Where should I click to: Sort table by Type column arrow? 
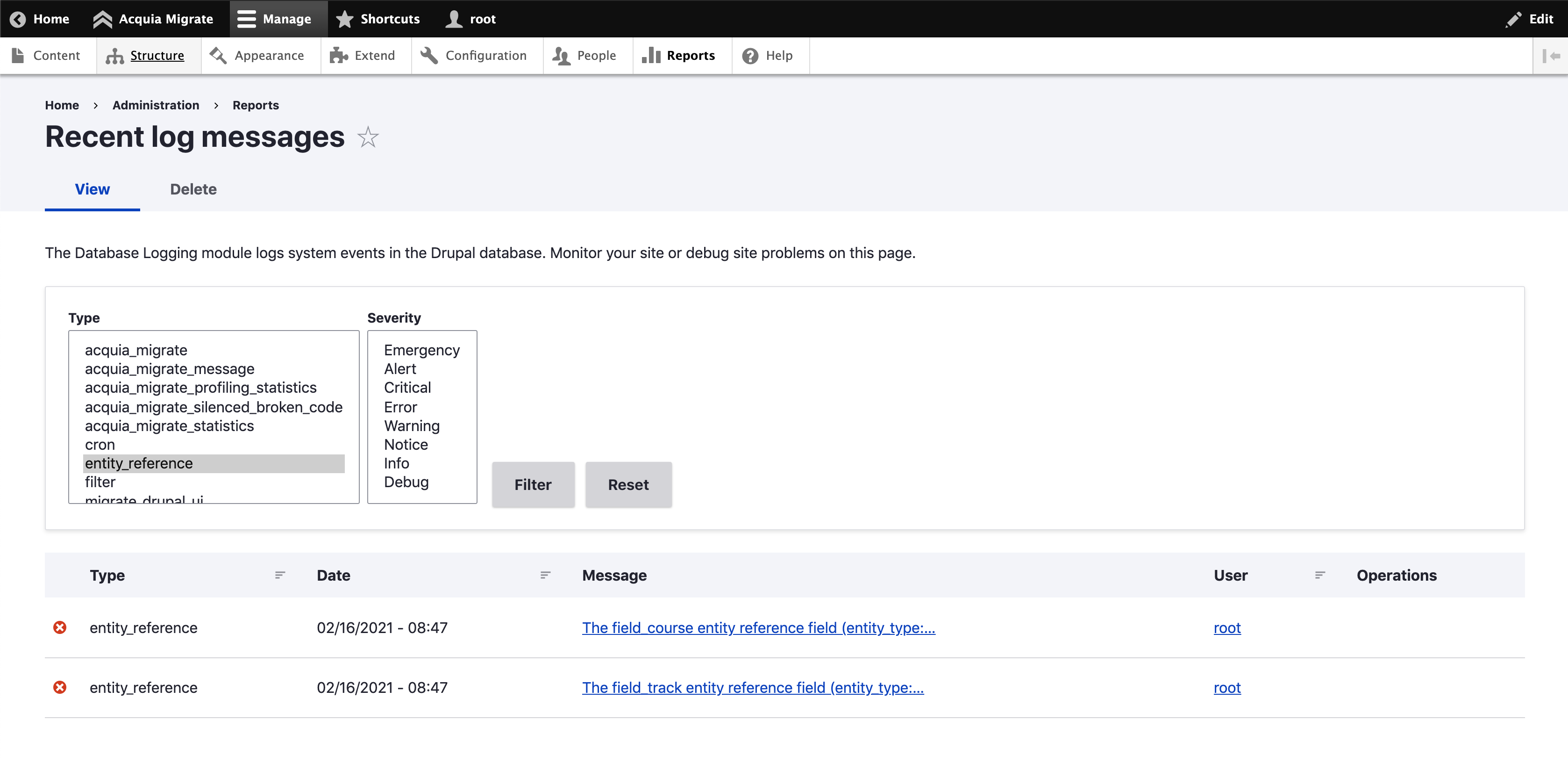[280, 575]
